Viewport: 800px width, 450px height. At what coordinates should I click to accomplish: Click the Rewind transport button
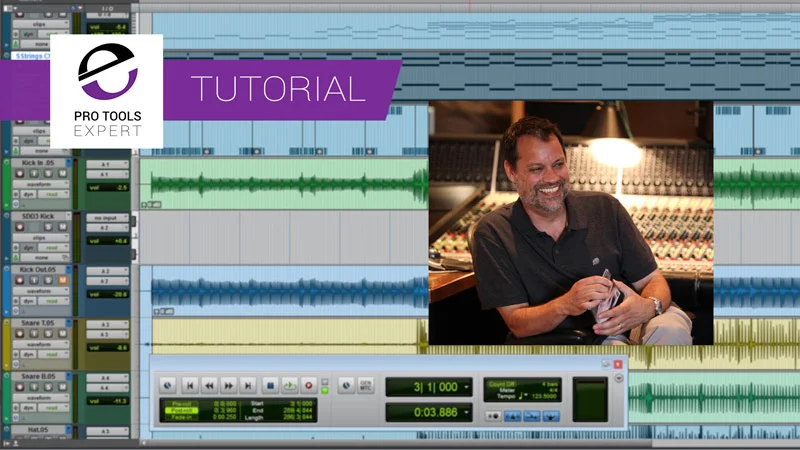click(209, 386)
